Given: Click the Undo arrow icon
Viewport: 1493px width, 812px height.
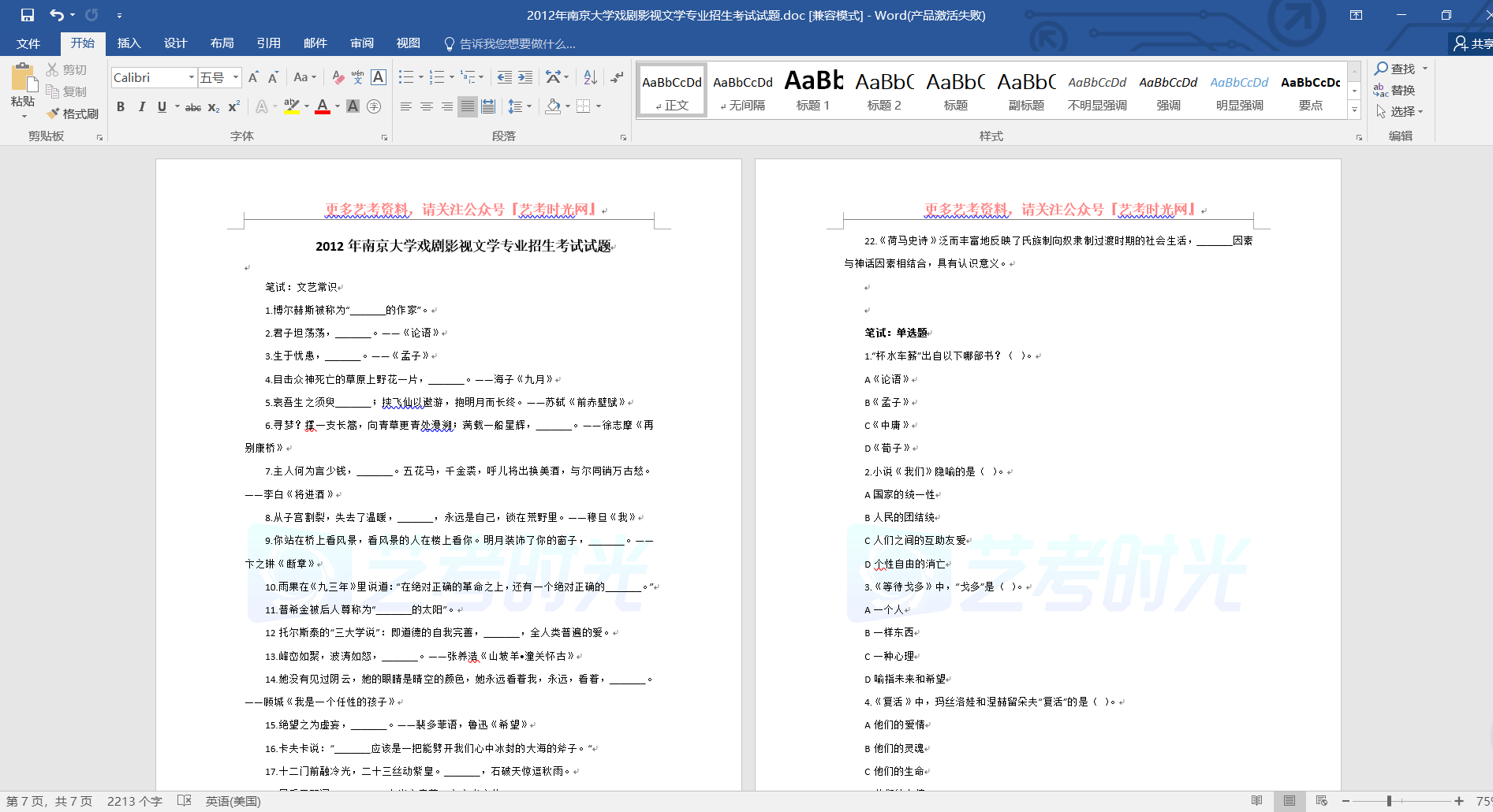Looking at the screenshot, I should click(57, 15).
